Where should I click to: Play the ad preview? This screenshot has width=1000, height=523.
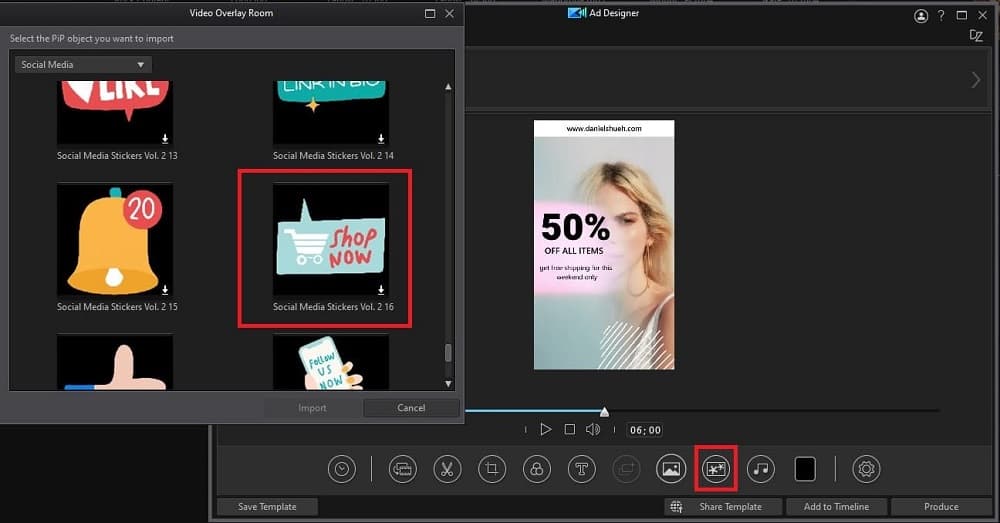pyautogui.click(x=545, y=429)
